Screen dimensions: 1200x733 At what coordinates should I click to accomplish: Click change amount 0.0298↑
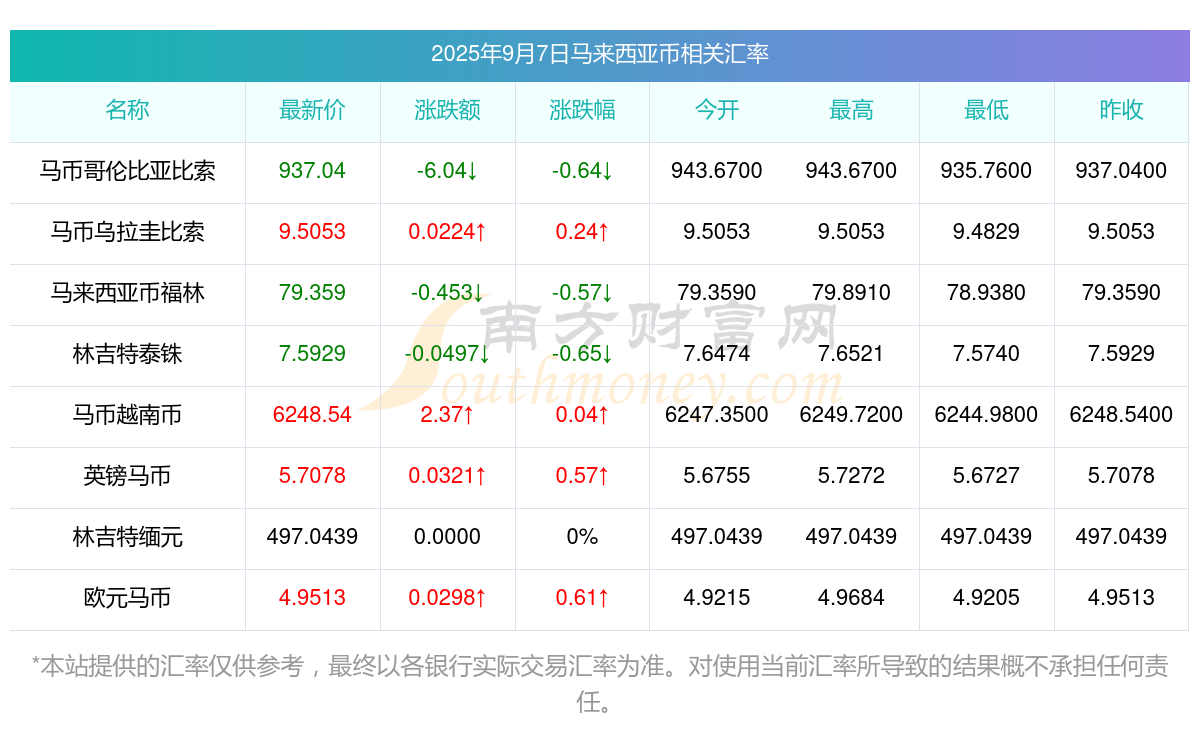pyautogui.click(x=447, y=598)
